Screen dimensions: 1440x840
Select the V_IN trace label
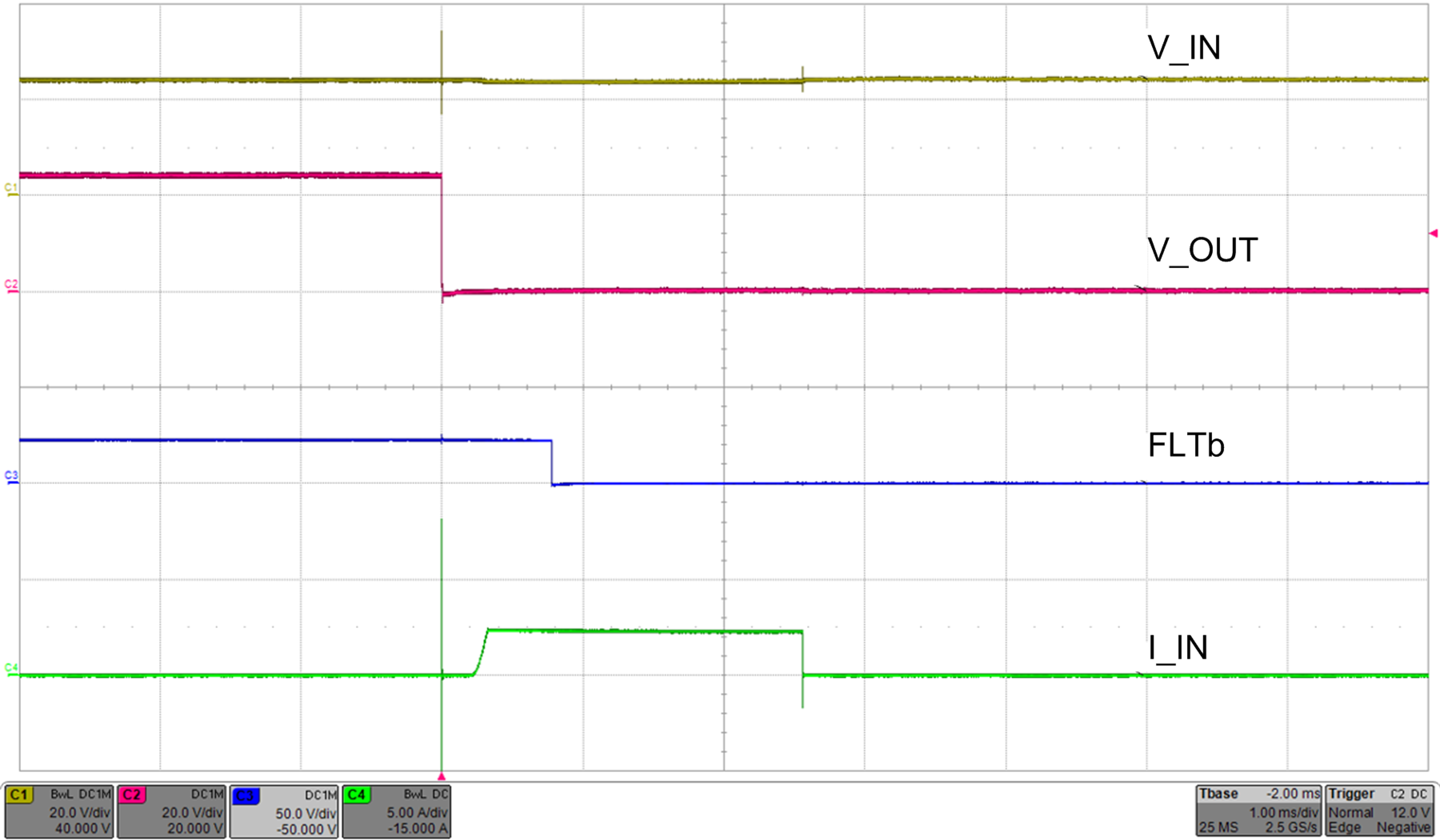[x=1184, y=49]
